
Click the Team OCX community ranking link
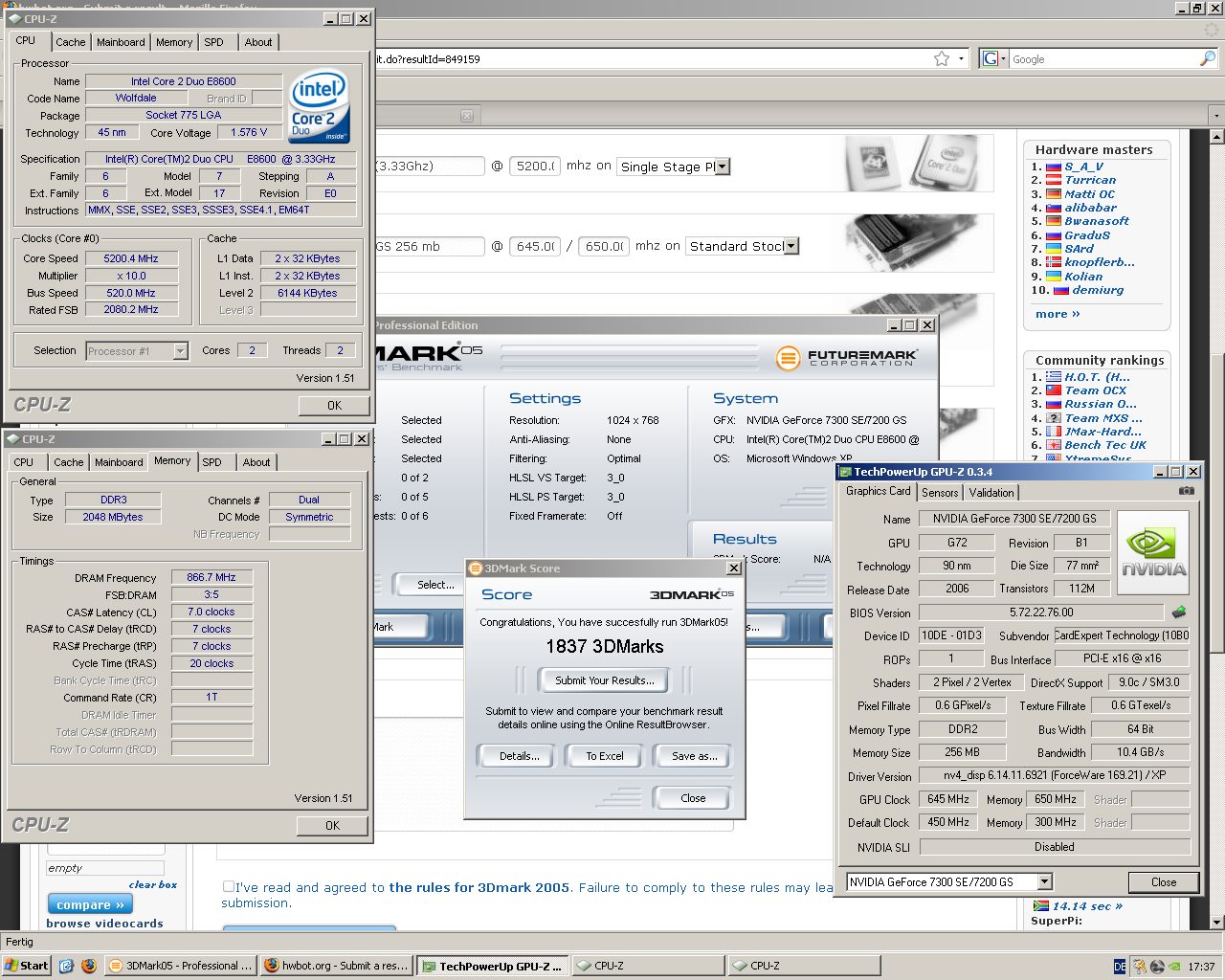(1096, 390)
